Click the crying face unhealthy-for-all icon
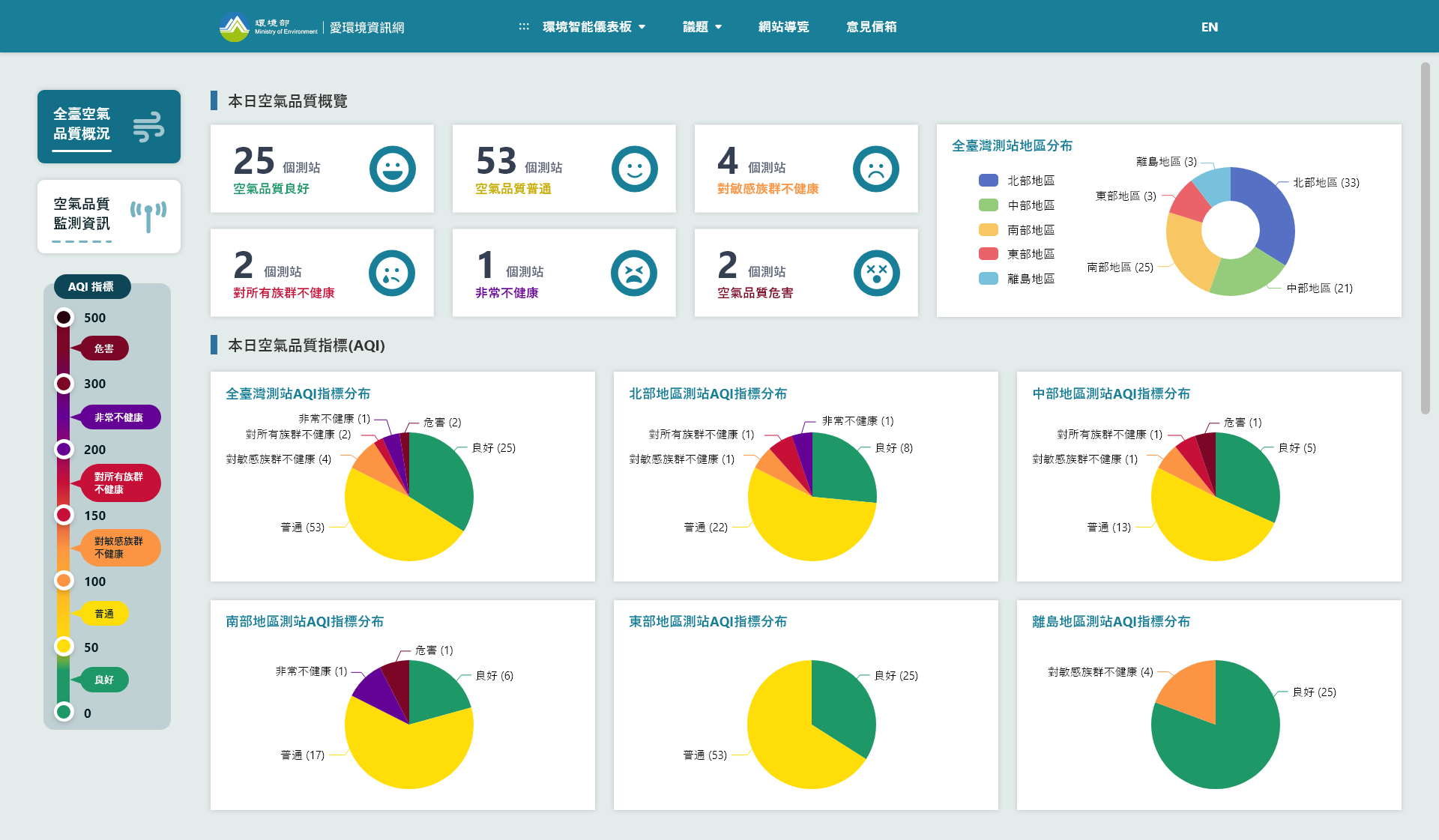Image resolution: width=1439 pixels, height=840 pixels. 392,273
